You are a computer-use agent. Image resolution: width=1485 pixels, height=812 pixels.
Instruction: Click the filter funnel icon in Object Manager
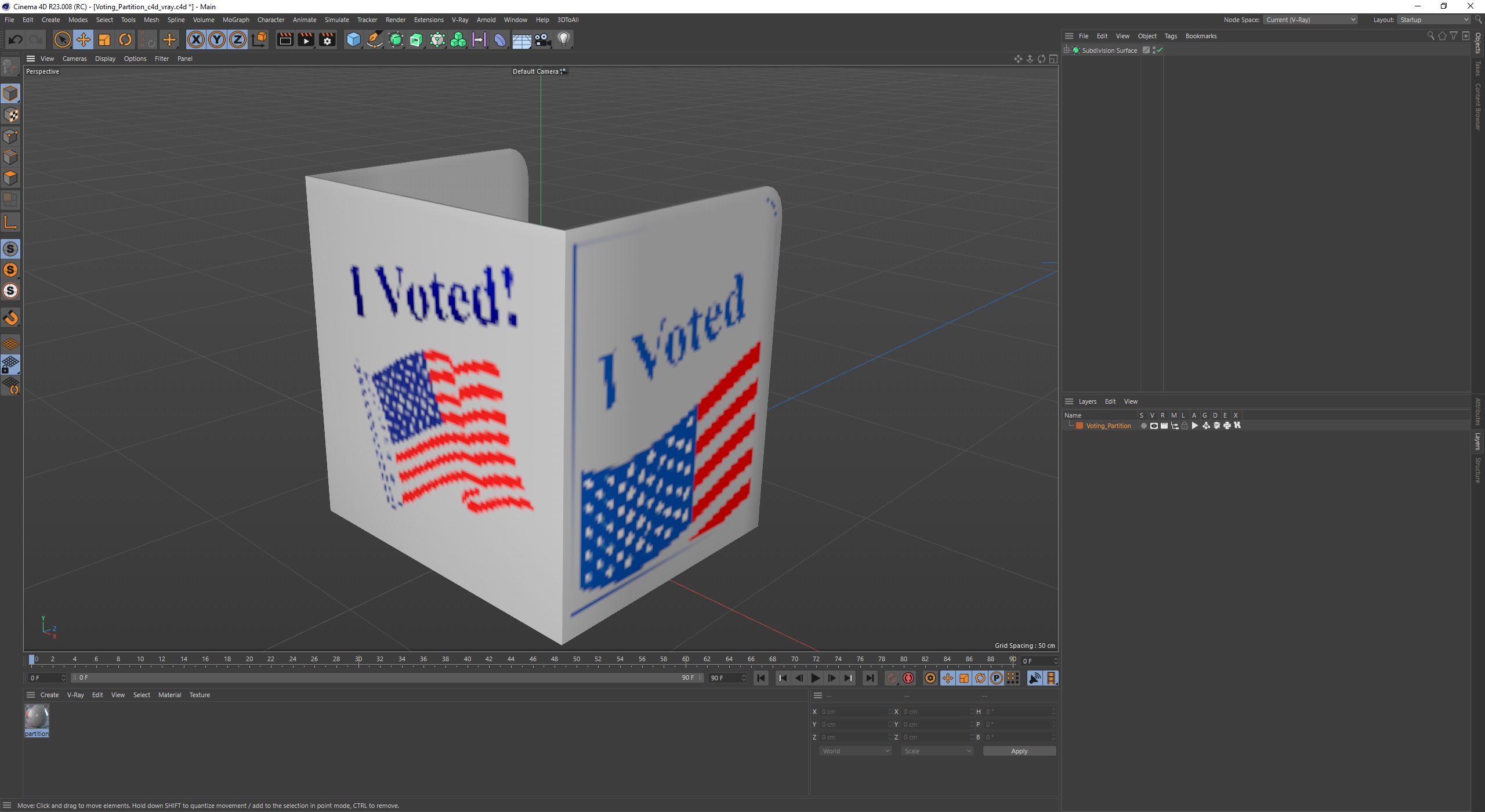click(x=1454, y=36)
